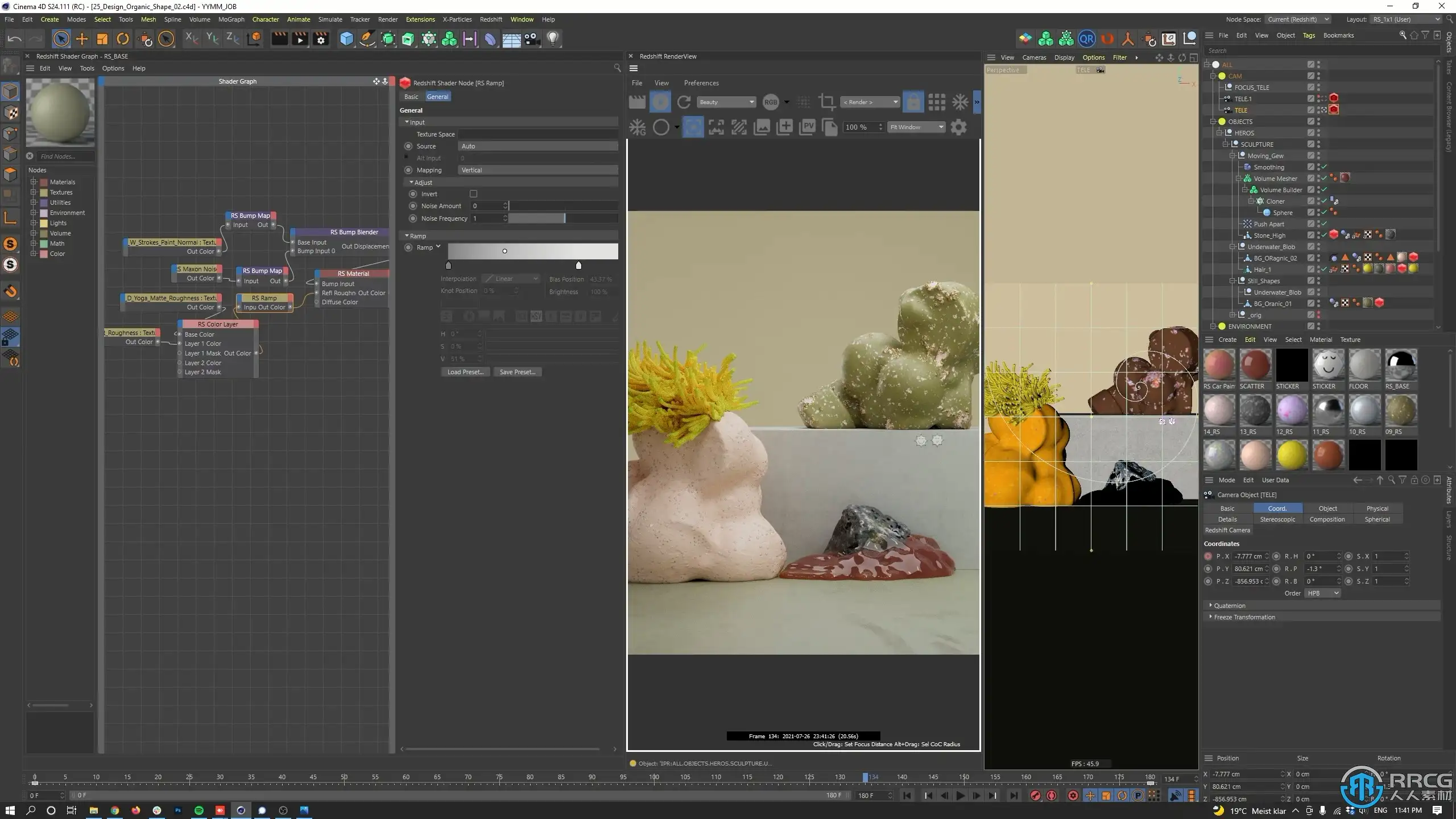Toggle Noise Amount animation radio button
Image resolution: width=1456 pixels, height=819 pixels.
tap(413, 206)
